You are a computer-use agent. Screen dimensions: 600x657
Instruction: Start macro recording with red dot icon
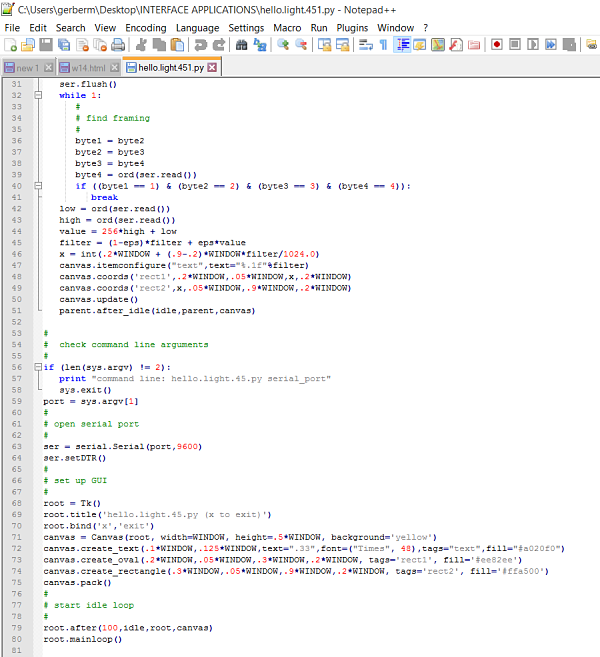tap(497, 44)
